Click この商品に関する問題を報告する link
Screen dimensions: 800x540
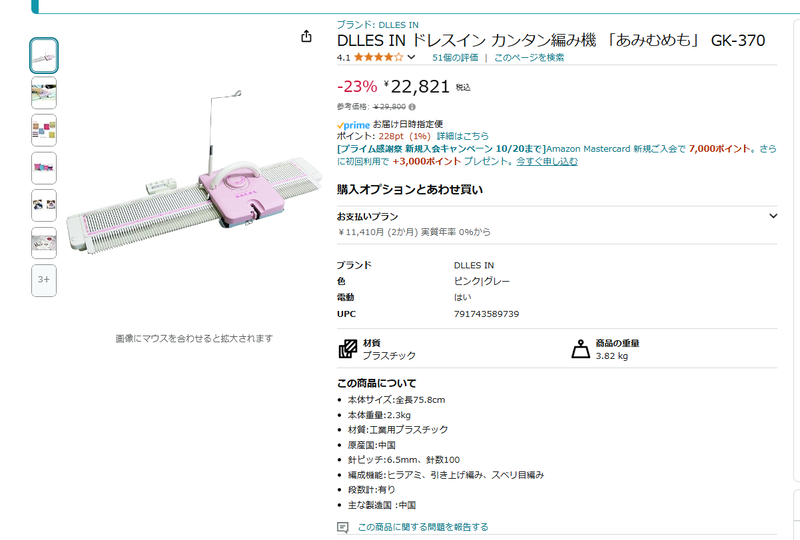(x=423, y=527)
